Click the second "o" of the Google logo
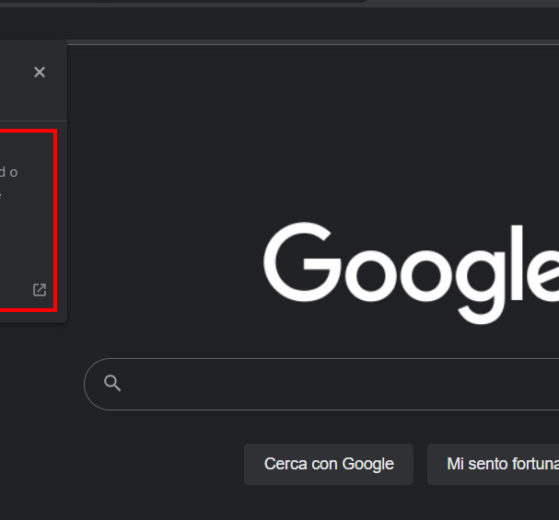 click(x=426, y=275)
